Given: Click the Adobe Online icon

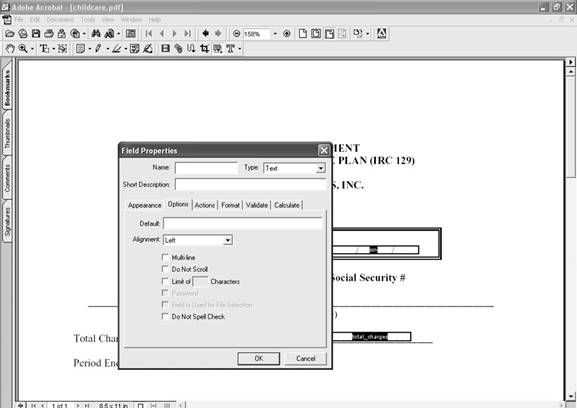Looking at the screenshot, I should 382,34.
